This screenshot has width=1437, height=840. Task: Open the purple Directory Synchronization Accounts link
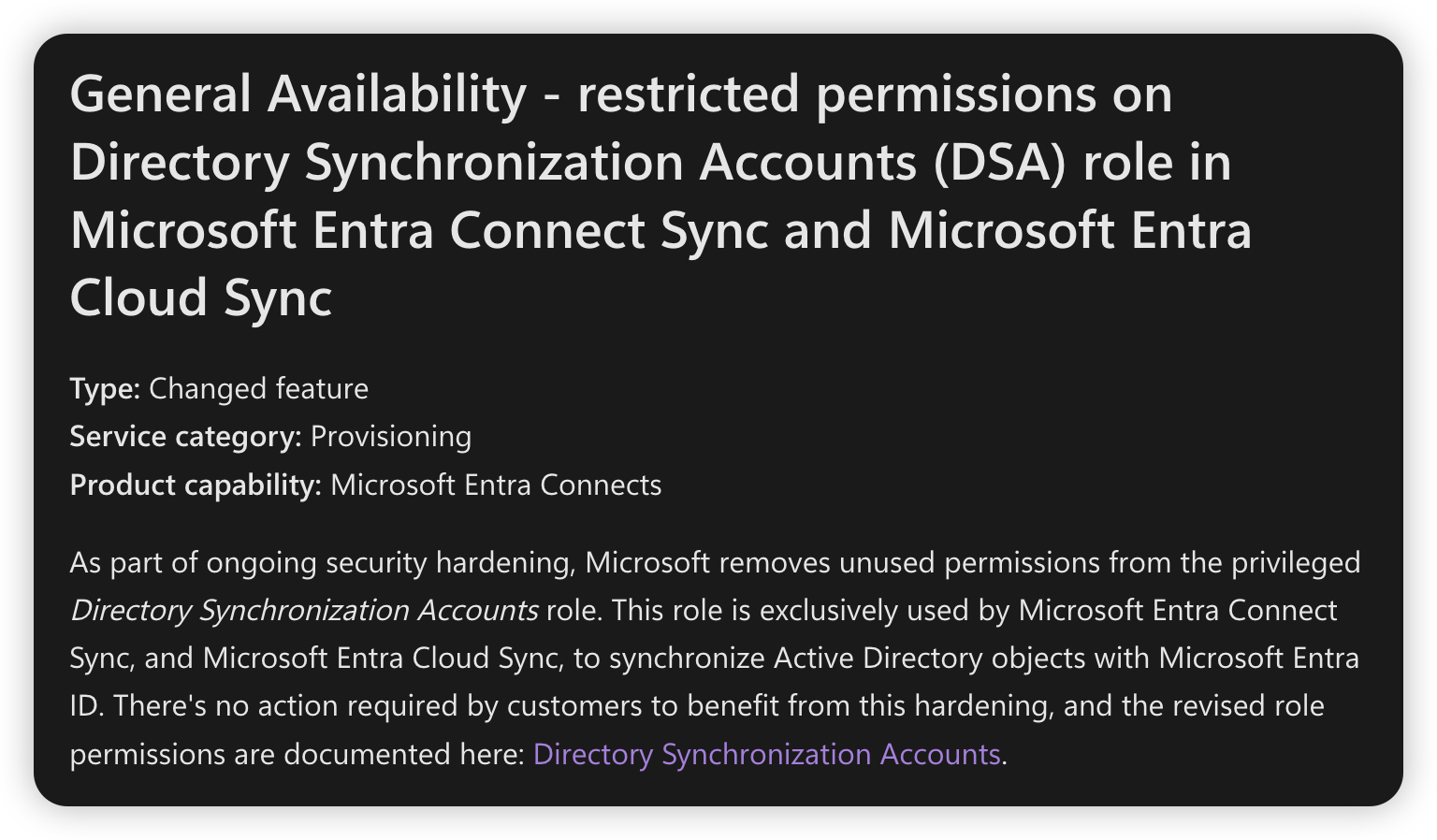[x=767, y=754]
